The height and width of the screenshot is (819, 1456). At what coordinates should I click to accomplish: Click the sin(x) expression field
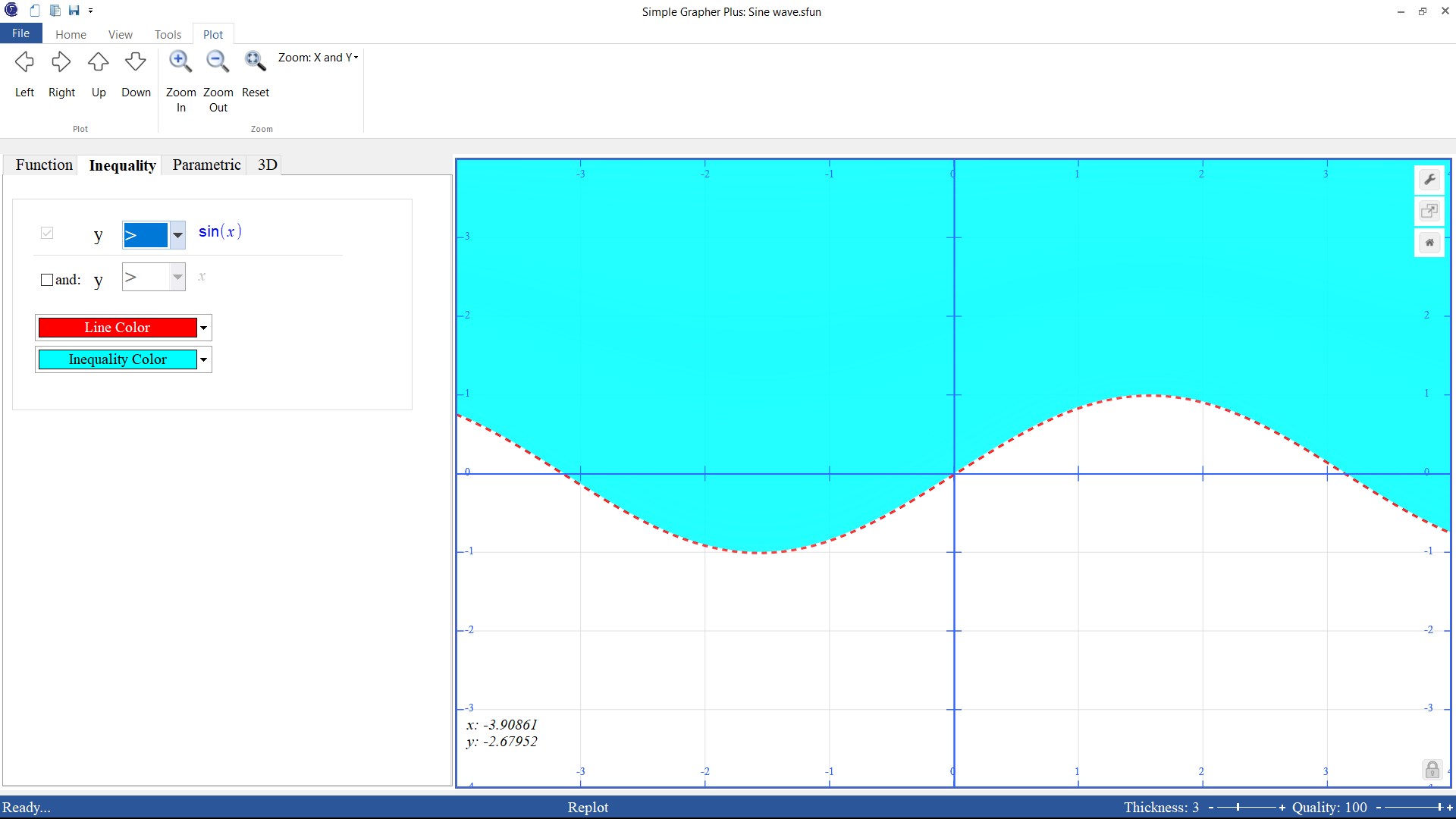220,232
